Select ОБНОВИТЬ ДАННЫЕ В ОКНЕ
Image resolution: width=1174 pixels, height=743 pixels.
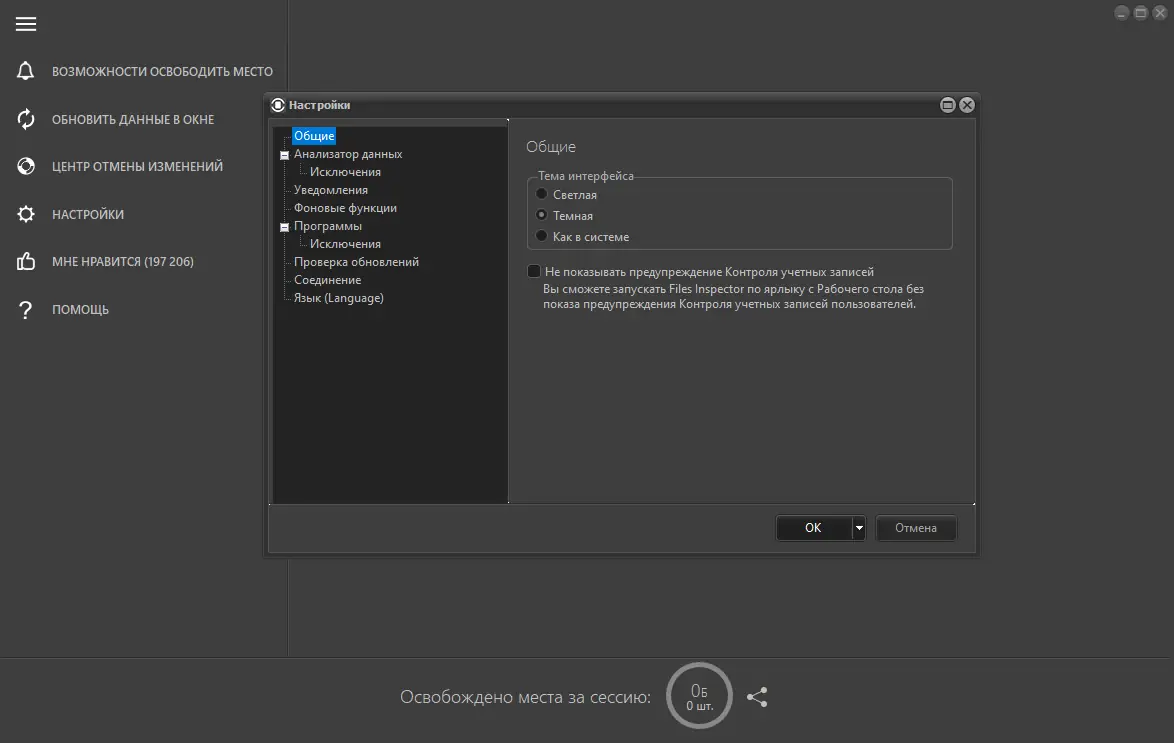(x=133, y=120)
